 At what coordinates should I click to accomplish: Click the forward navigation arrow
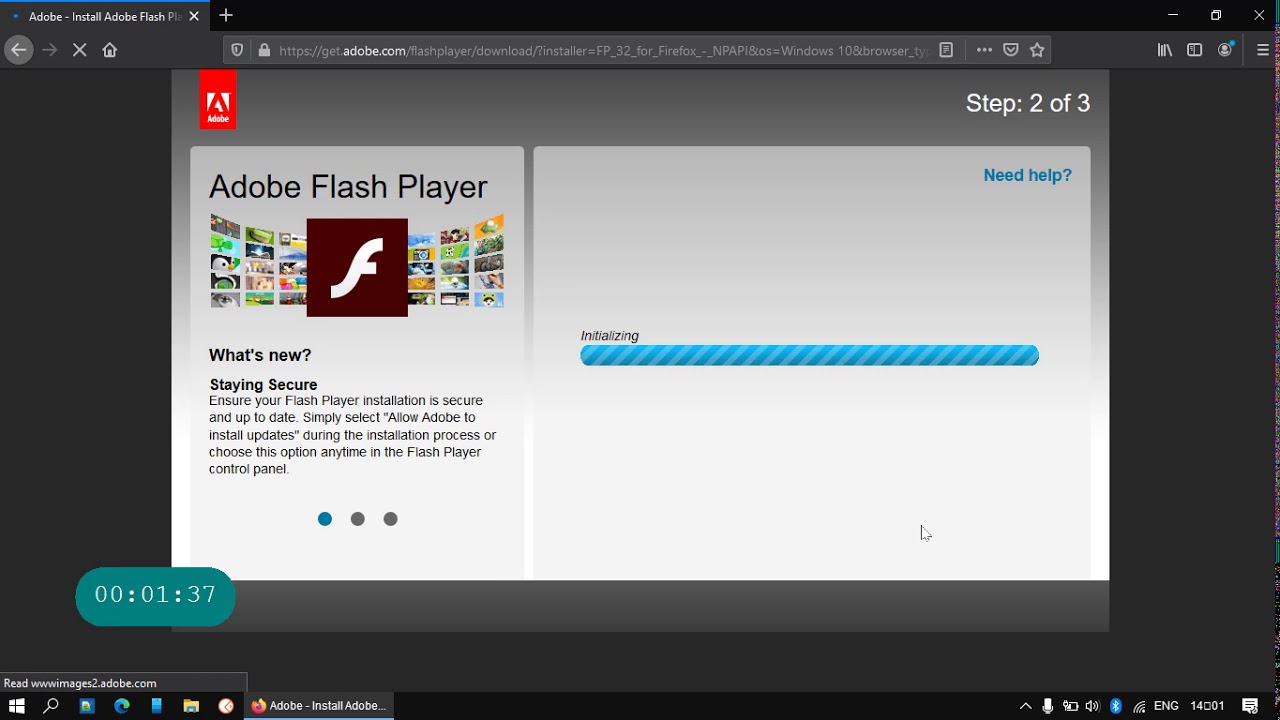(x=50, y=50)
